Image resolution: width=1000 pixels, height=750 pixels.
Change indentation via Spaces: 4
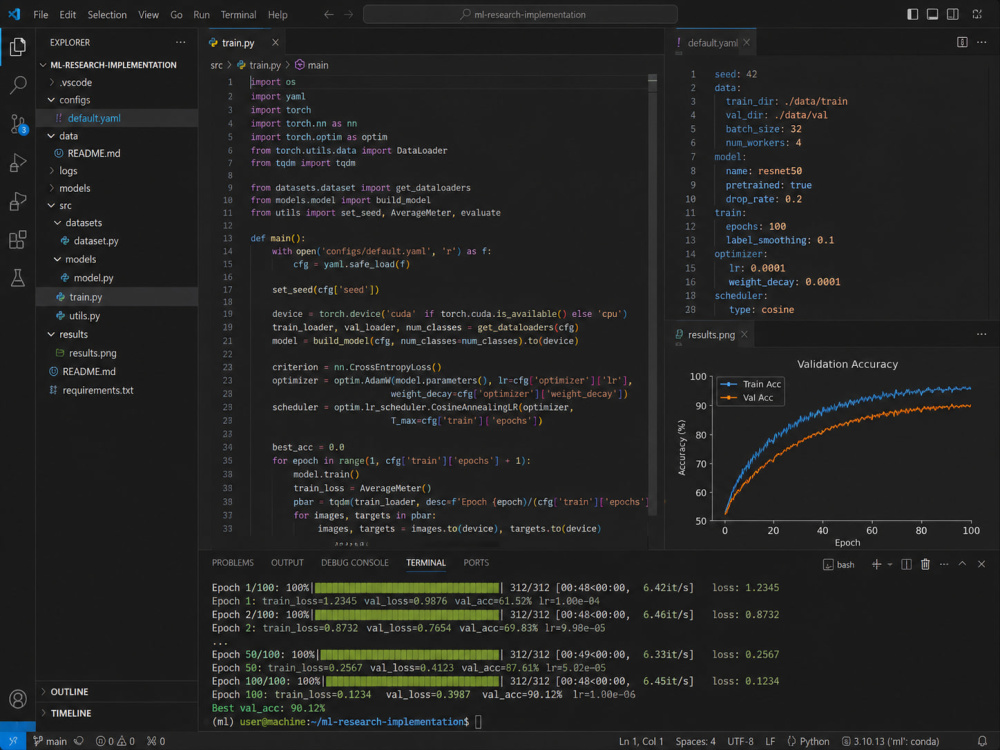point(695,741)
